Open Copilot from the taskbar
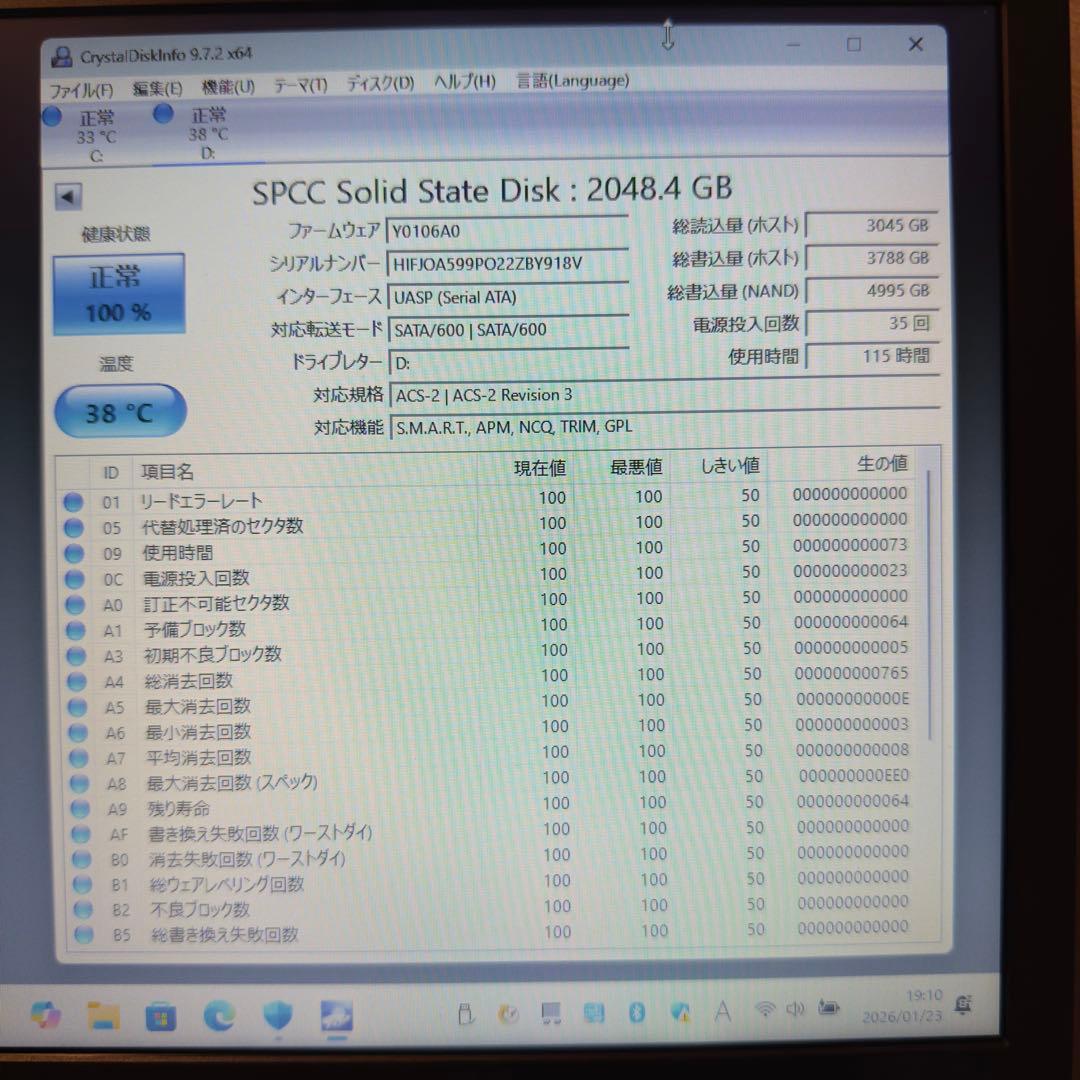 click(x=47, y=1014)
